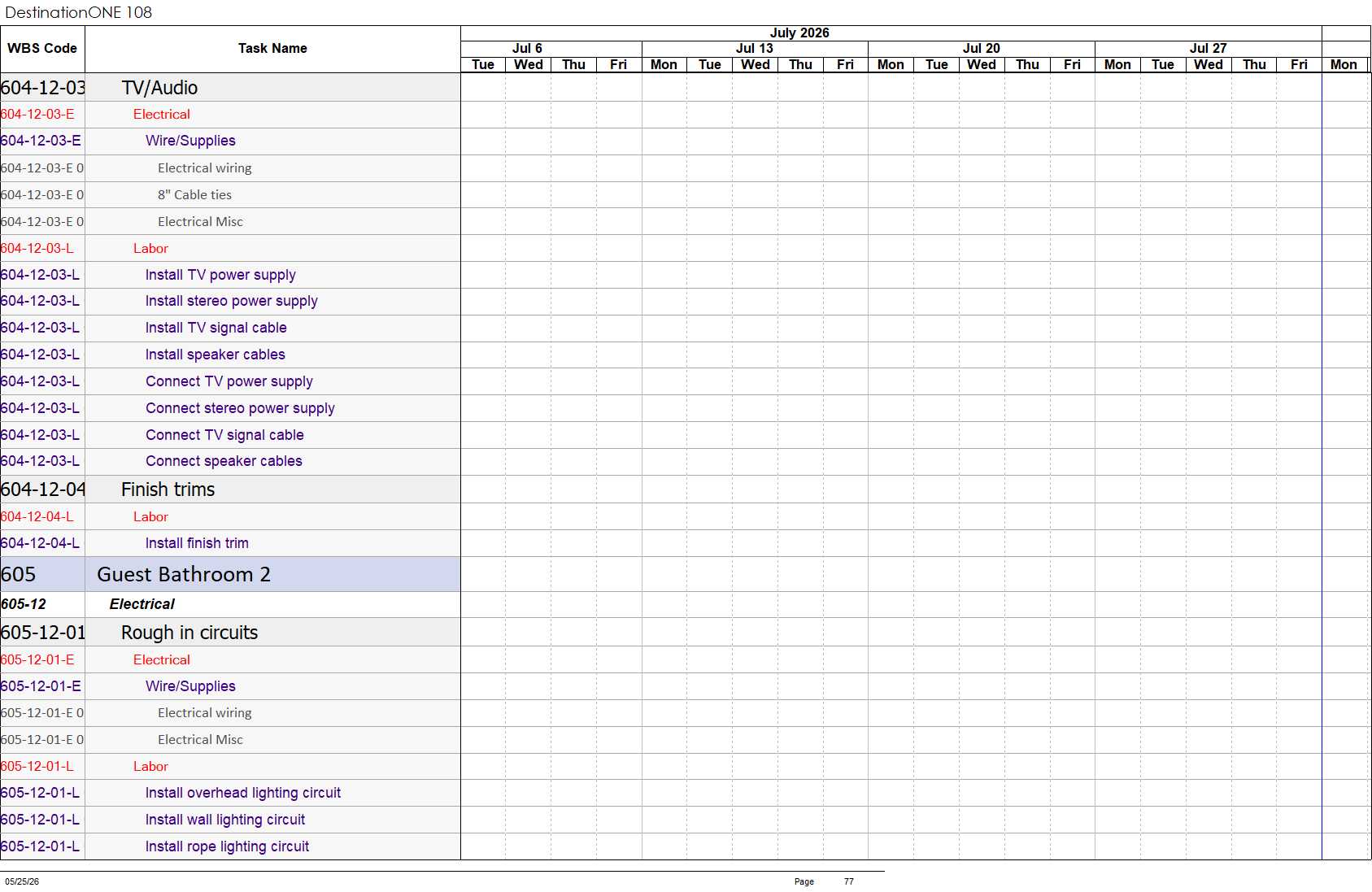Select the Install speaker cables row
The width and height of the screenshot is (1372, 892).
coord(230,355)
